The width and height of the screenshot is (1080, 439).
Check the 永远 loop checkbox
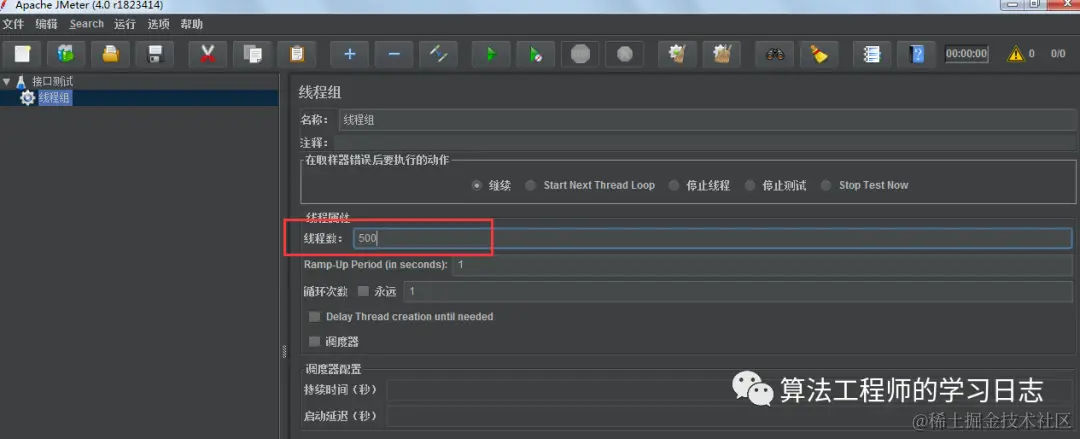point(363,292)
